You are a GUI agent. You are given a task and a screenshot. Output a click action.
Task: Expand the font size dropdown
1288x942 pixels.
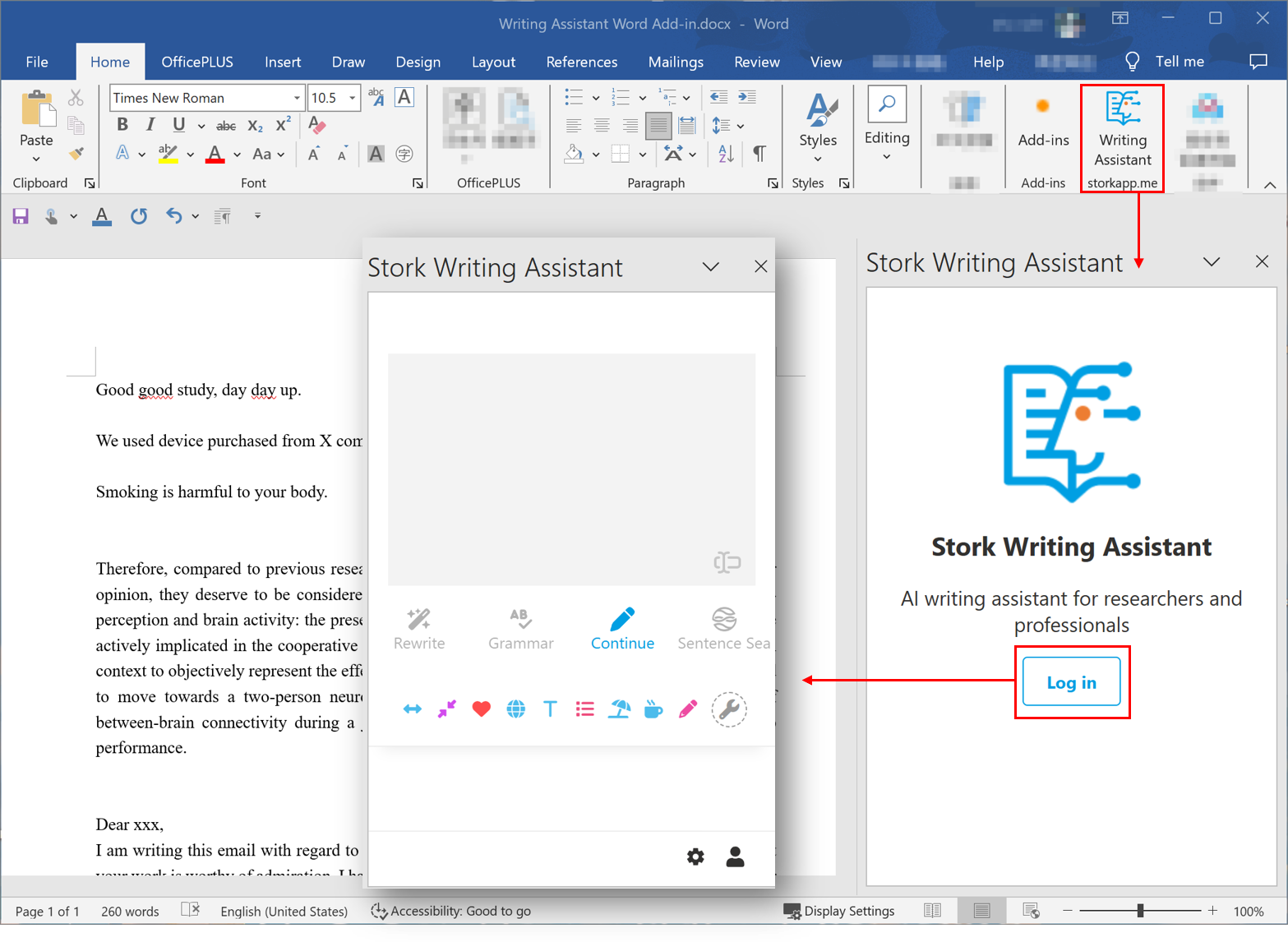coord(353,98)
